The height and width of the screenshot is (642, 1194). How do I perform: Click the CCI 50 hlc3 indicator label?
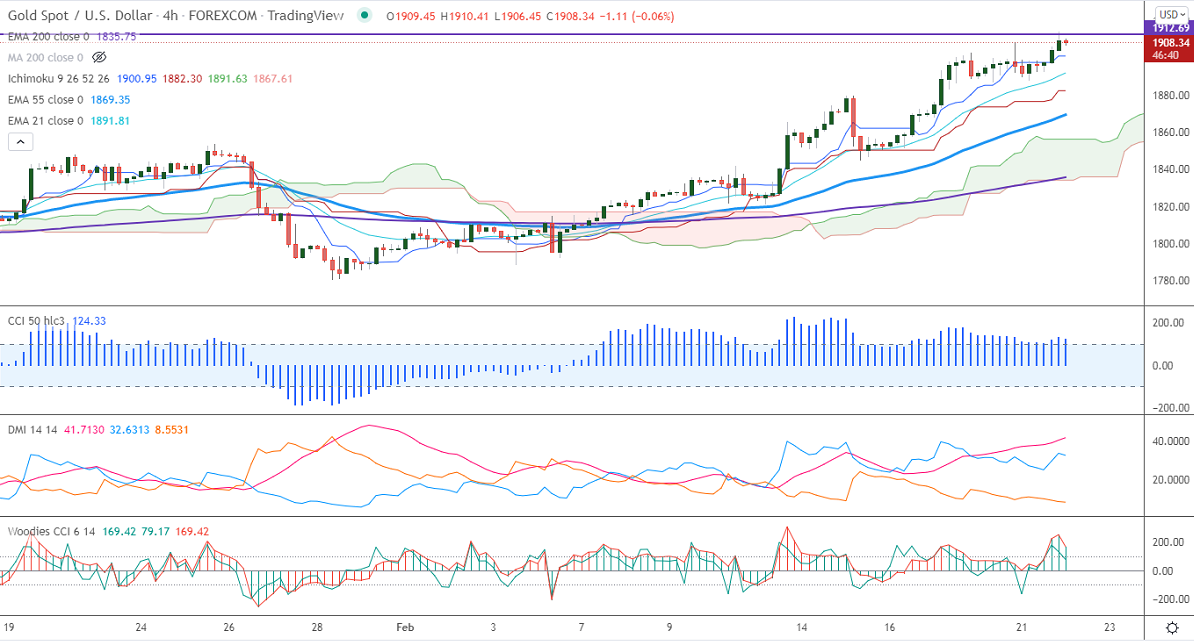[37, 321]
